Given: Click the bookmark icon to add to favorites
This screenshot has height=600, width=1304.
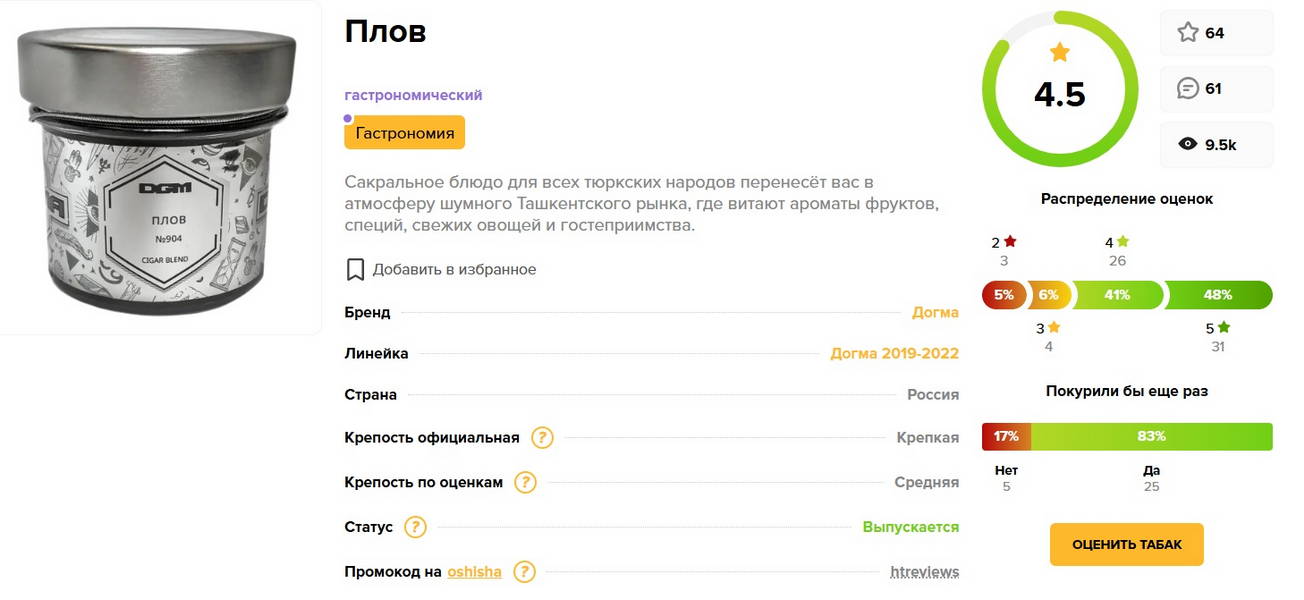Looking at the screenshot, I should coord(355,270).
